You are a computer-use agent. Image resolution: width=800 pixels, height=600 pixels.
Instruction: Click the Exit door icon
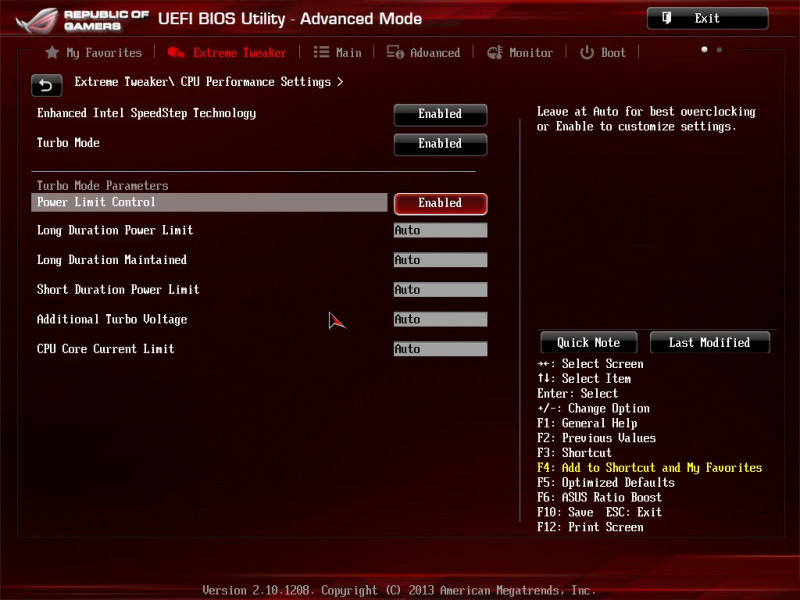click(x=666, y=18)
